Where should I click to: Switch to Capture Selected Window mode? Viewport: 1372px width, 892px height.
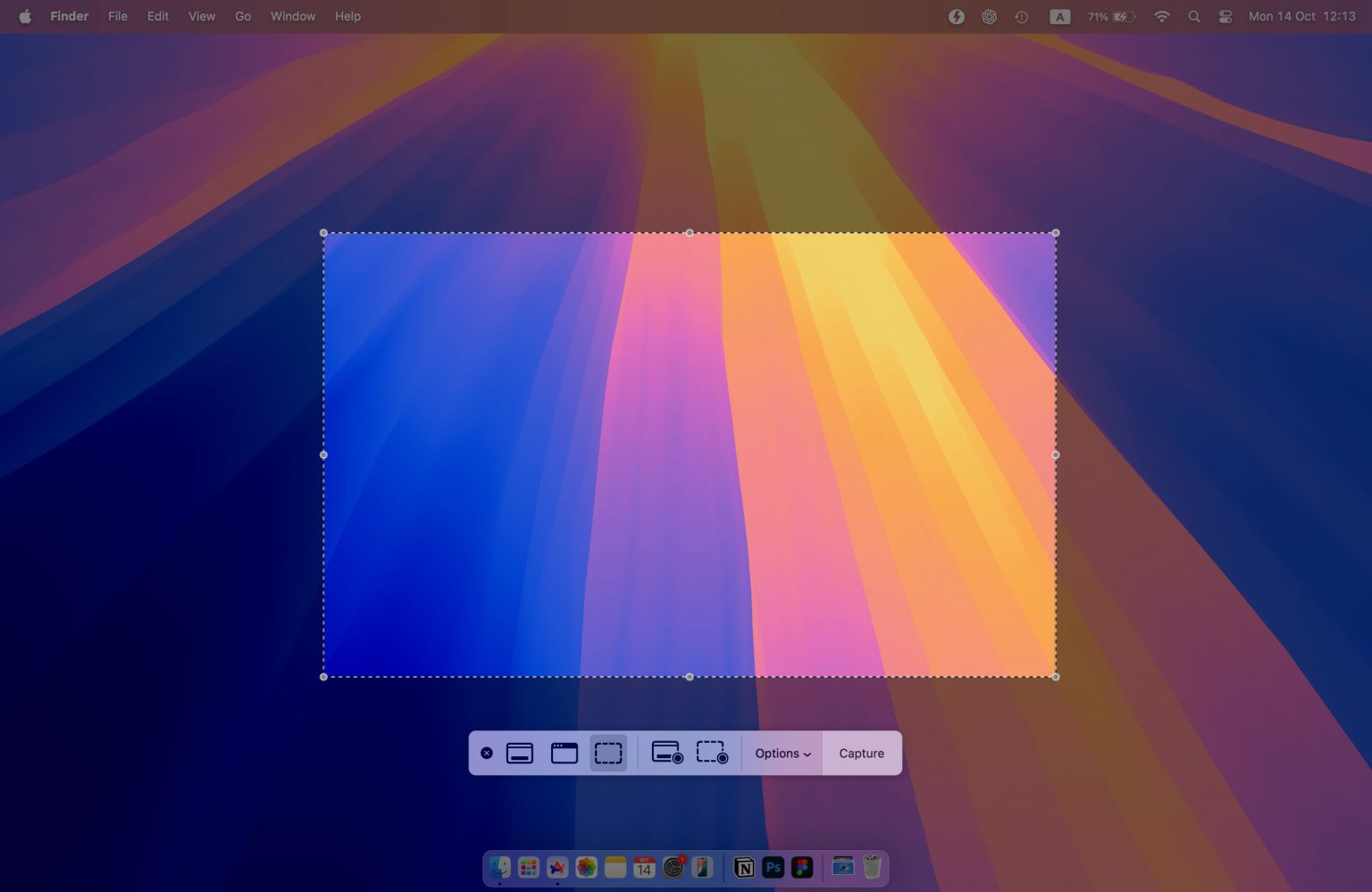pos(564,753)
